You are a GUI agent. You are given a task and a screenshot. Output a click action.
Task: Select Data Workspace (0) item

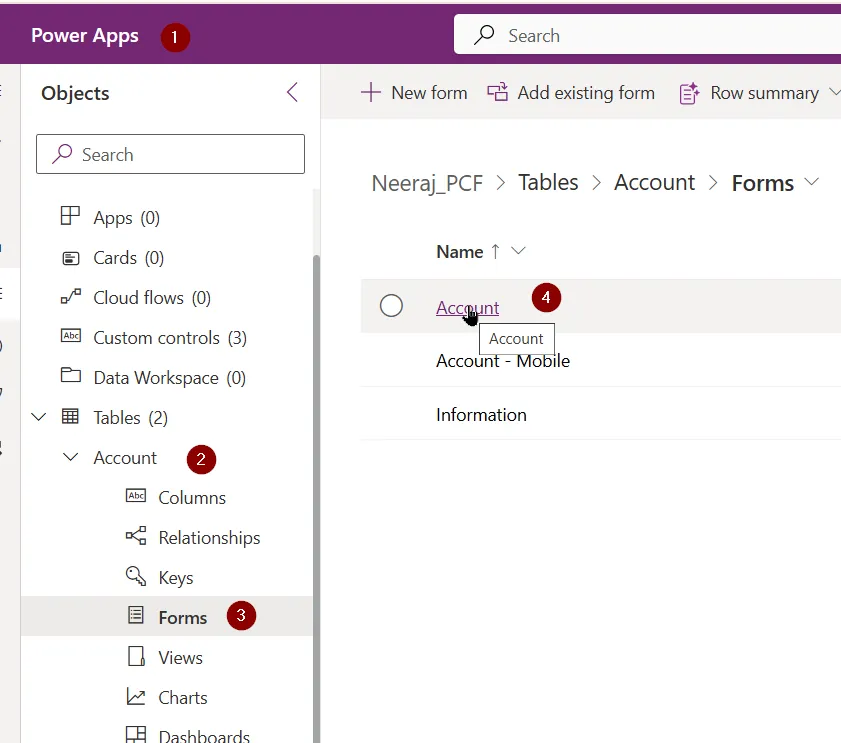coord(169,378)
